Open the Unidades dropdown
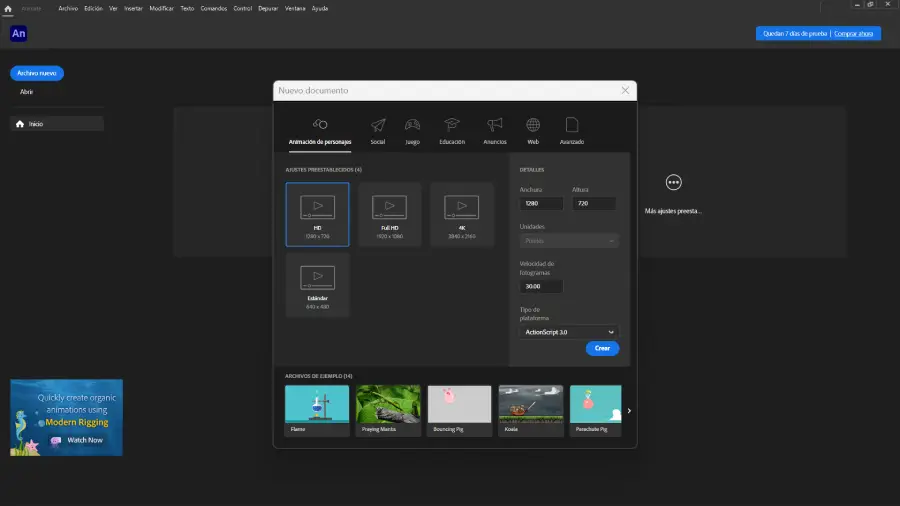900x506 pixels. click(x=569, y=241)
